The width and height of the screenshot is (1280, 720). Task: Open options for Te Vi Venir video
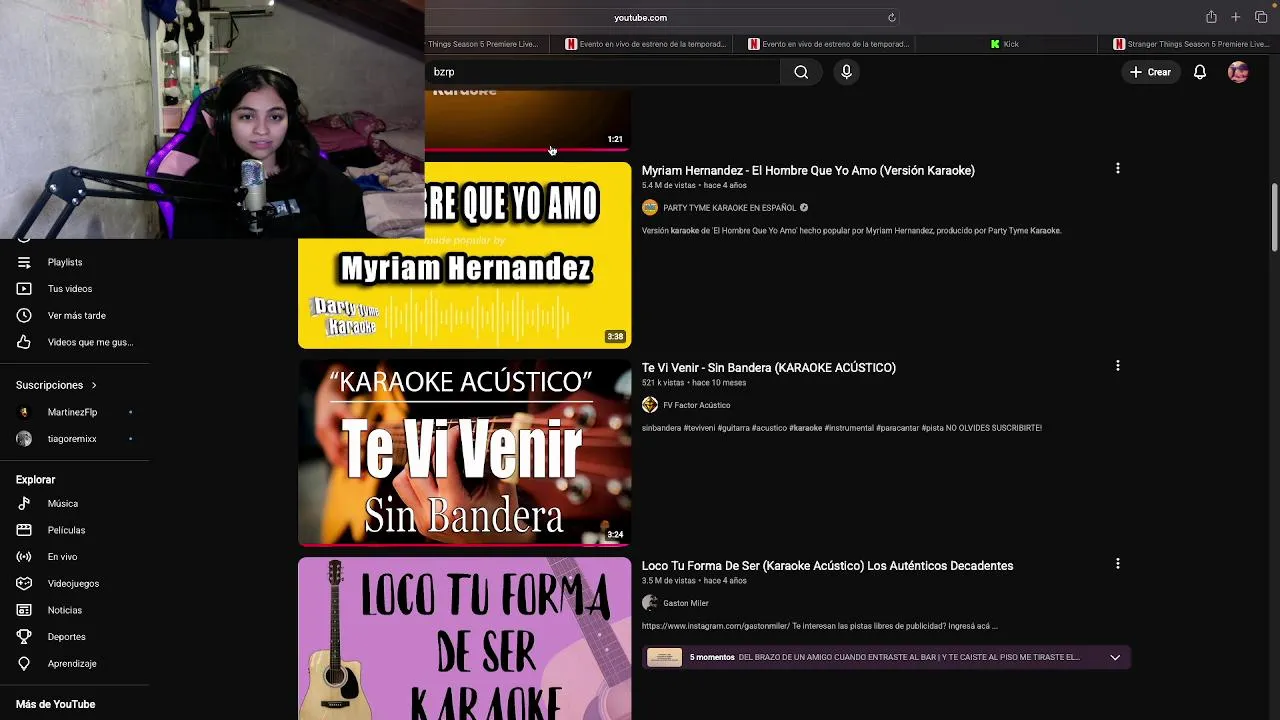1117,366
